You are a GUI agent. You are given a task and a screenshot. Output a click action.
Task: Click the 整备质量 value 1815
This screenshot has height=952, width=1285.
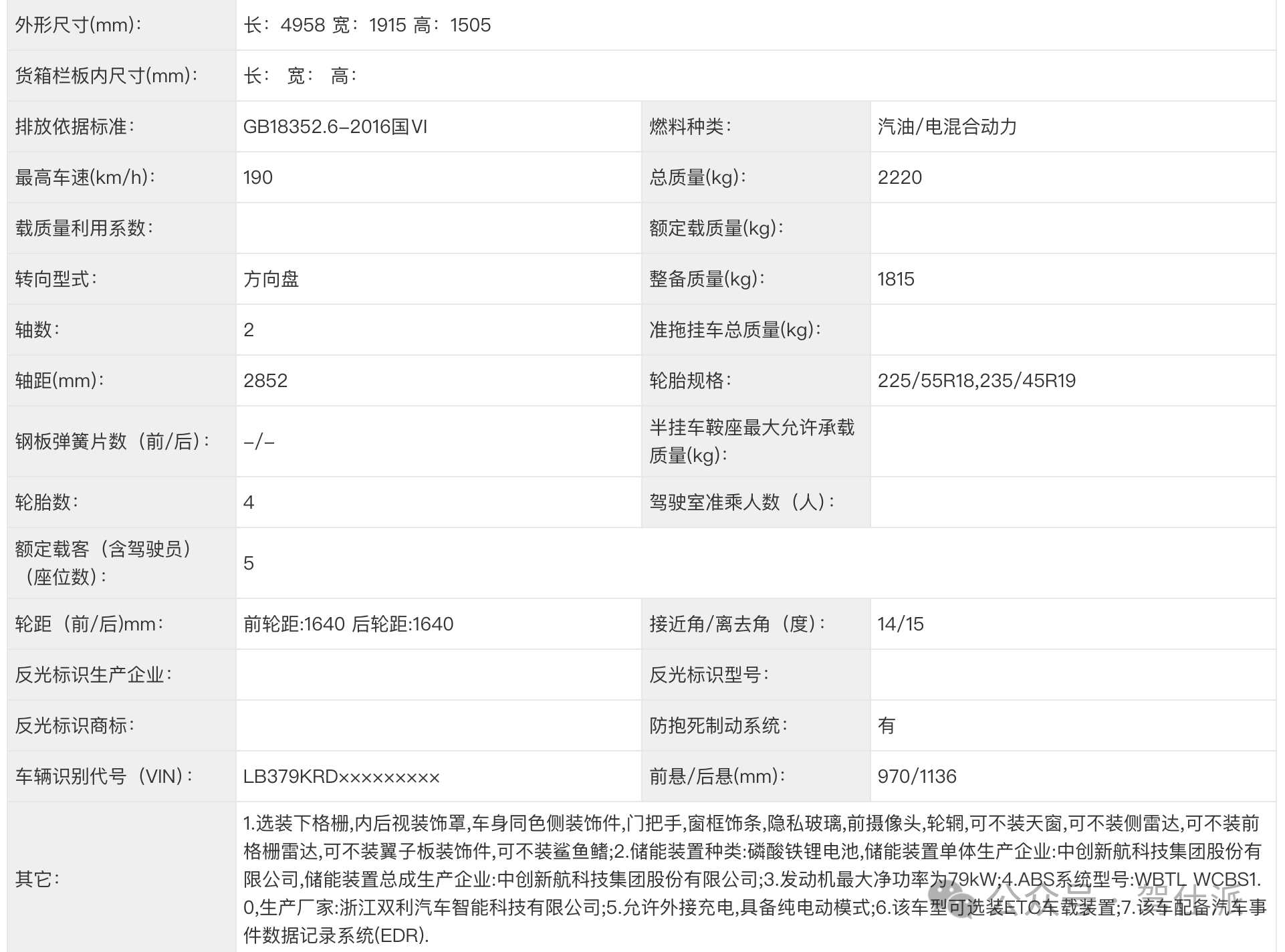click(895, 279)
